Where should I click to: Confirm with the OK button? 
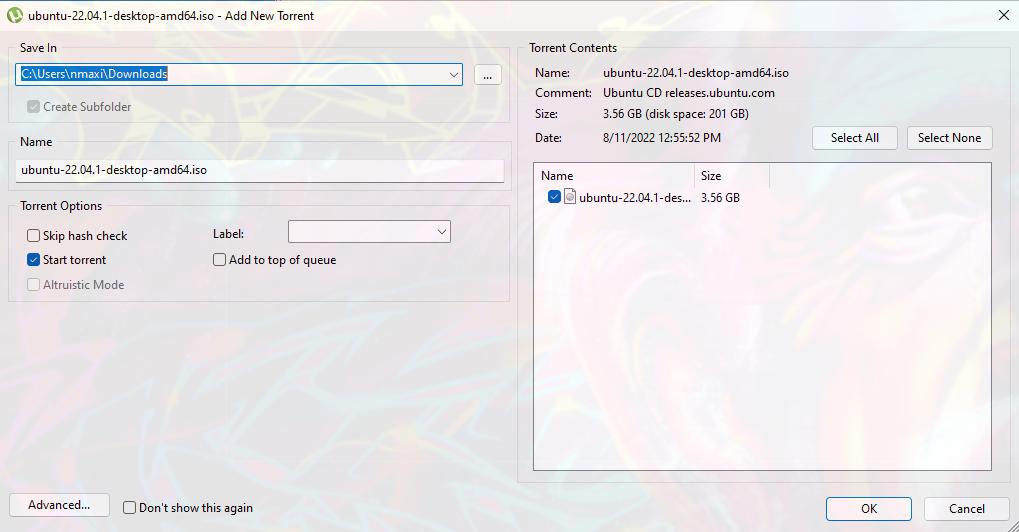(x=869, y=509)
